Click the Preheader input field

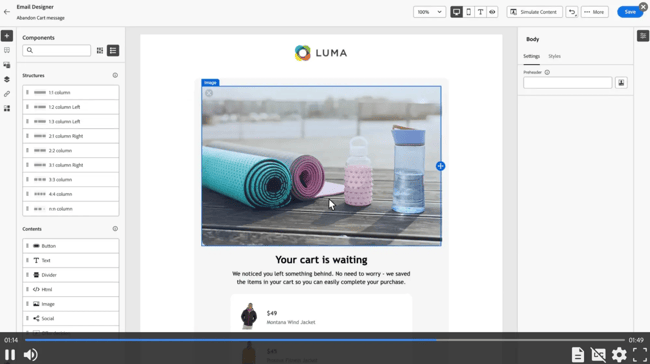coord(568,83)
